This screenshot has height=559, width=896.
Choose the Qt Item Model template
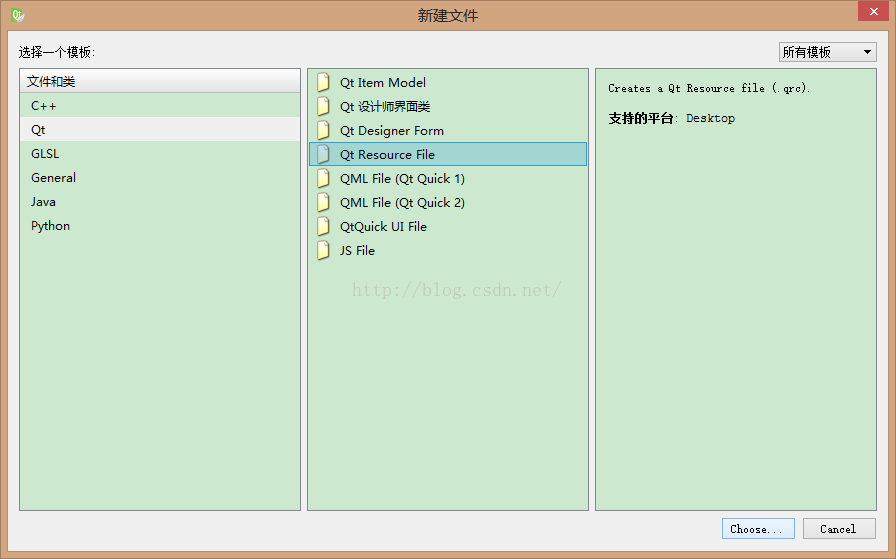448,82
